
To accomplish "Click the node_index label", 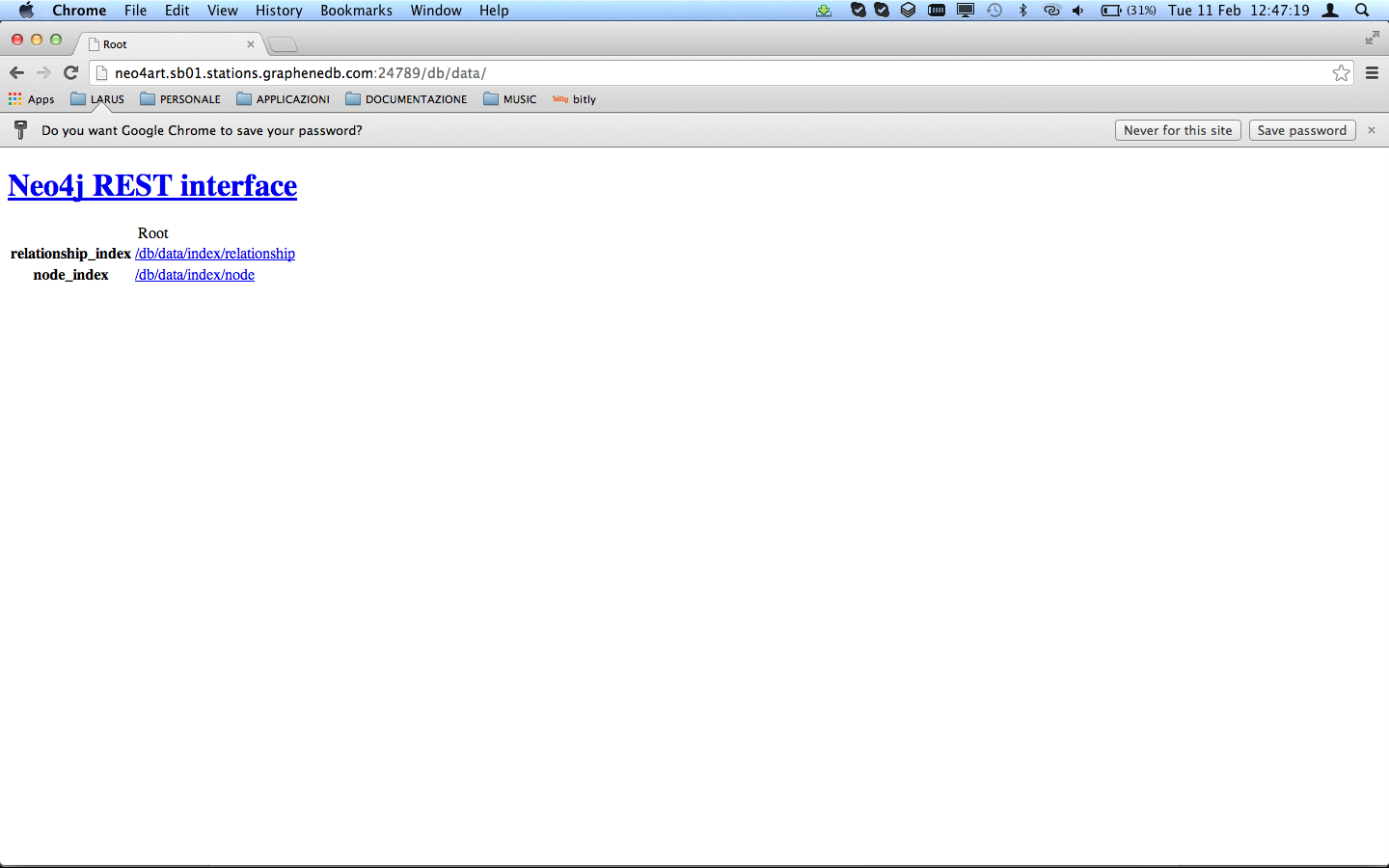I will (70, 275).
